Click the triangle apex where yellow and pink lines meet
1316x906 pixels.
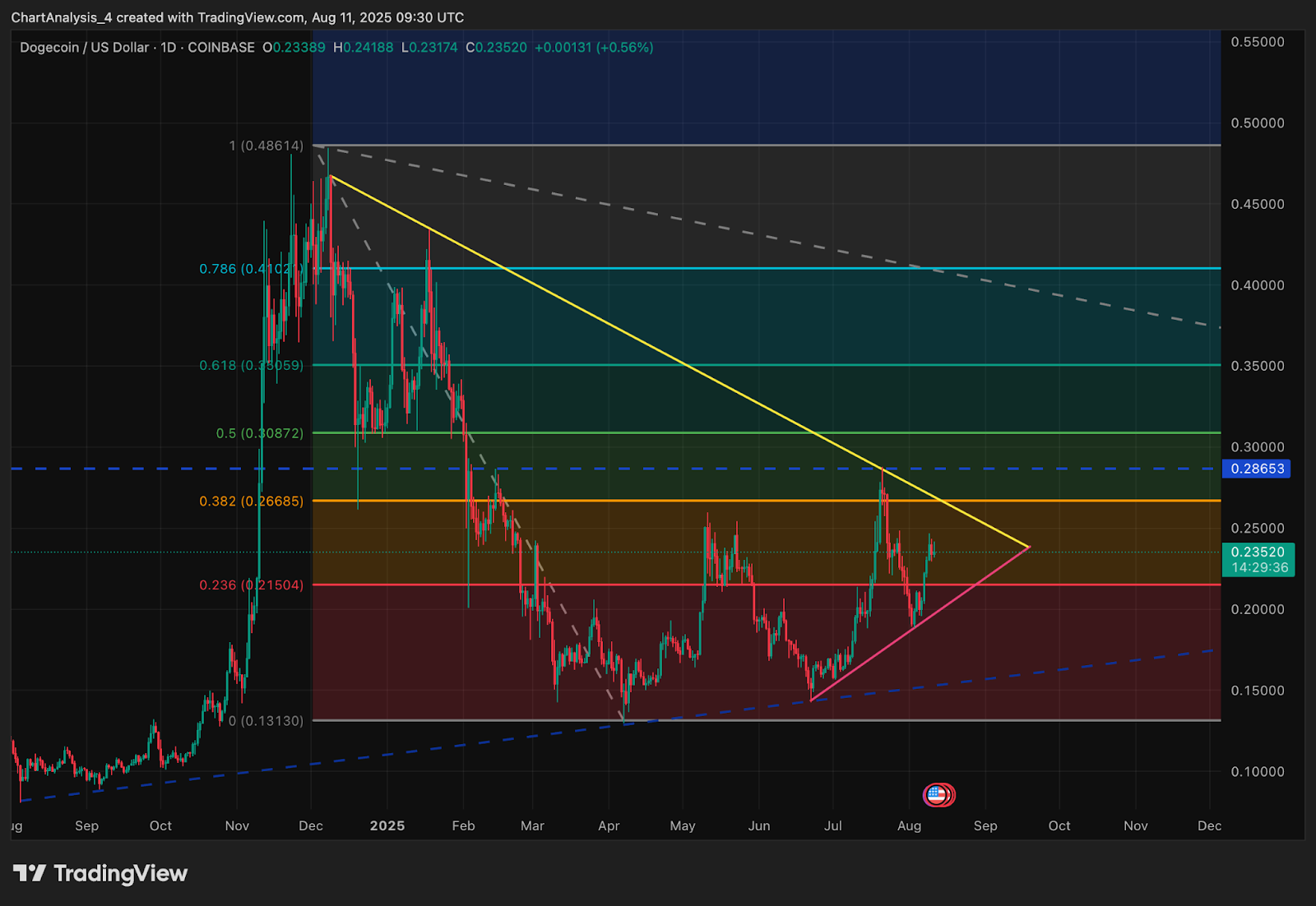coord(1029,547)
